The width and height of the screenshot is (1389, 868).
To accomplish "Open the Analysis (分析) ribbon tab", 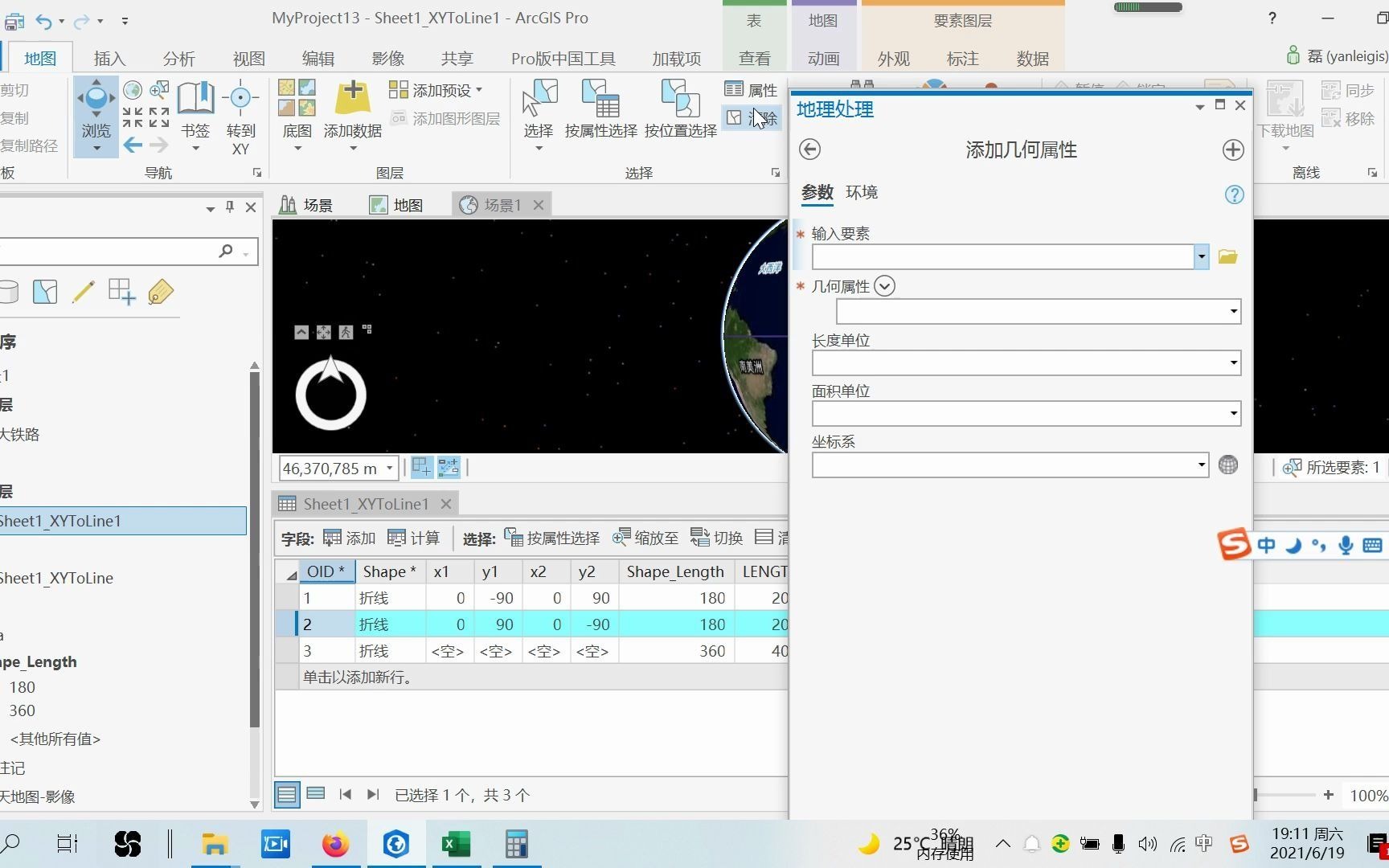I will point(178,59).
